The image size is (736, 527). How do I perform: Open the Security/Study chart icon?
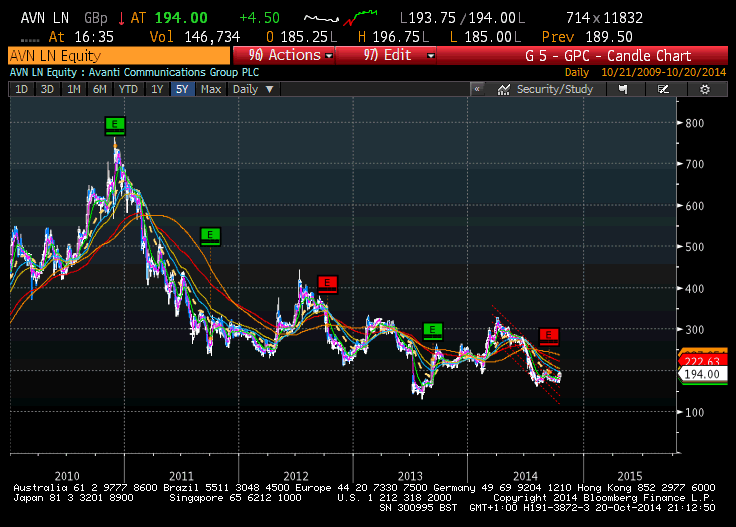point(504,89)
